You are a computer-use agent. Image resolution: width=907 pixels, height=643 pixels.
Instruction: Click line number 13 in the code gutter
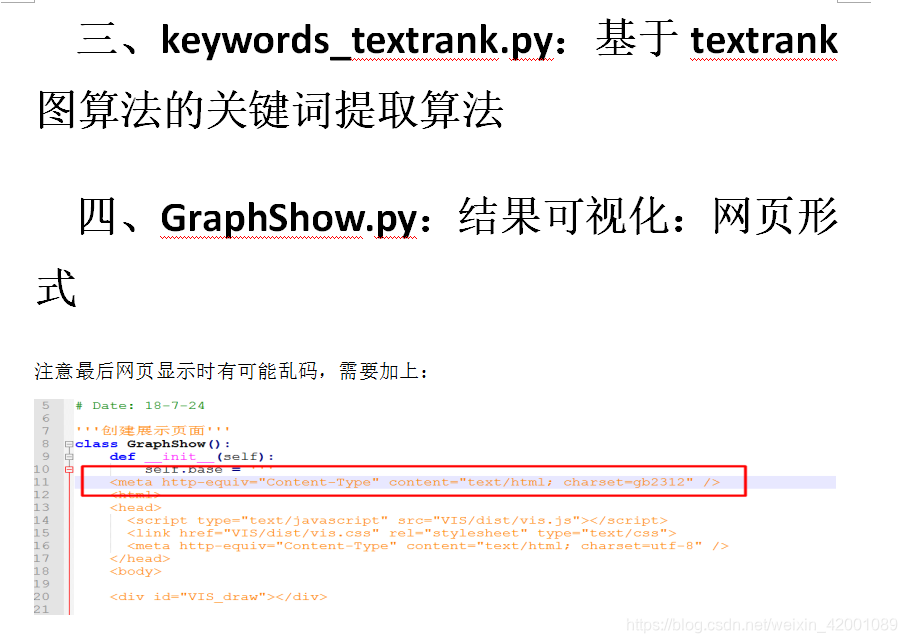point(42,508)
